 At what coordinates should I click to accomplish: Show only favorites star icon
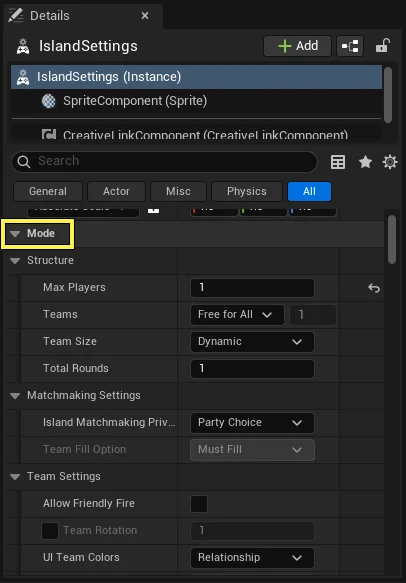click(x=365, y=162)
